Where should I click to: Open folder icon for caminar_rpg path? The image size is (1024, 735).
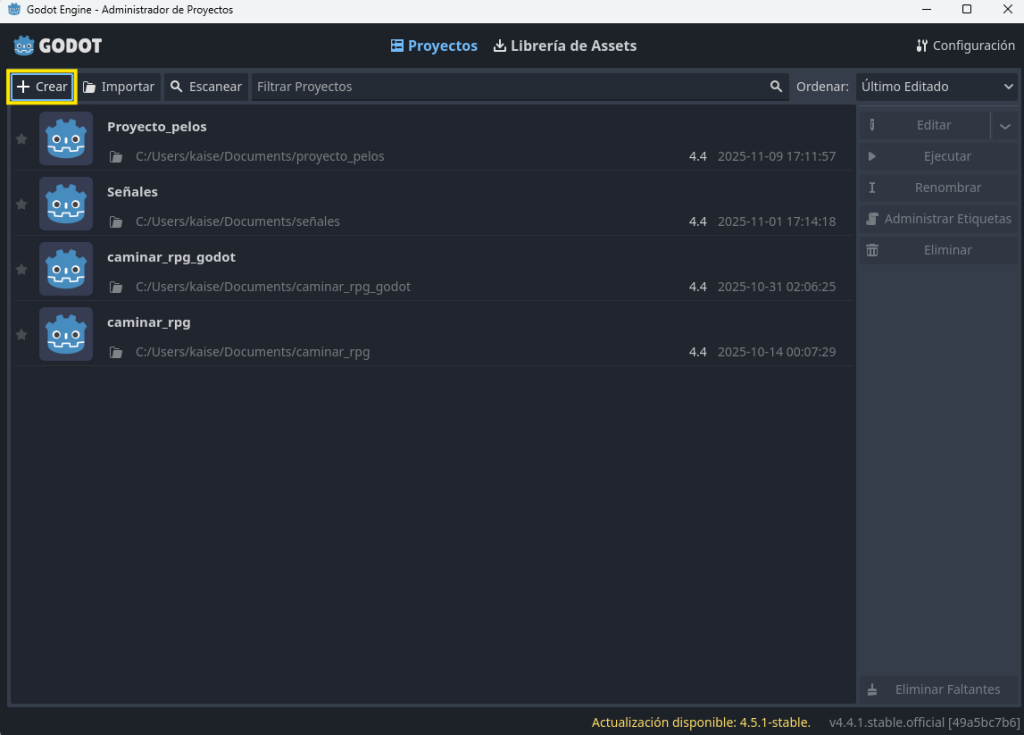(x=116, y=352)
